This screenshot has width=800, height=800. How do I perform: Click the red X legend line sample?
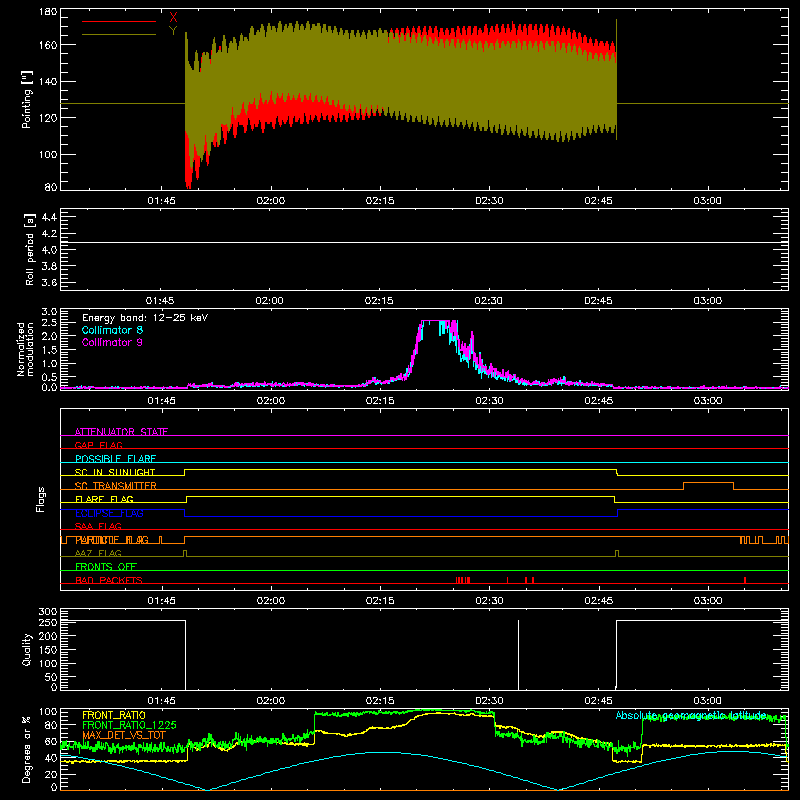pos(119,21)
